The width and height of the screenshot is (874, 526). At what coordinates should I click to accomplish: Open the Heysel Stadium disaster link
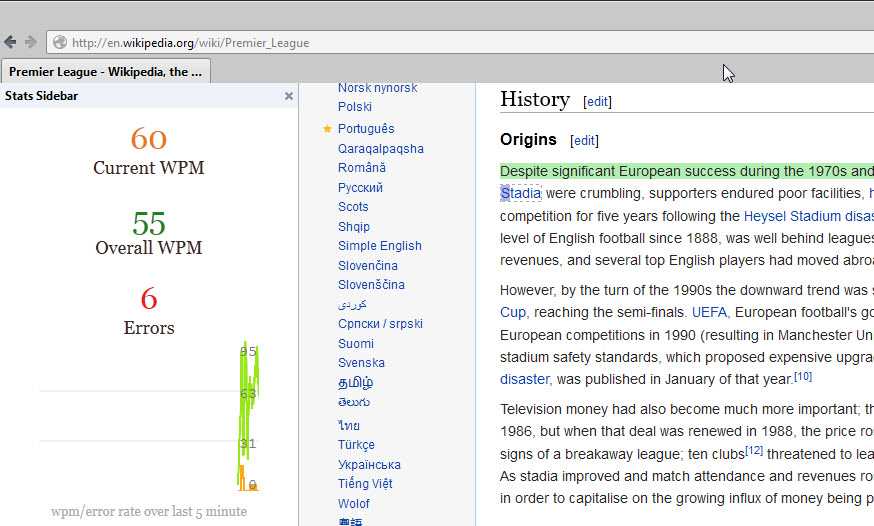809,216
